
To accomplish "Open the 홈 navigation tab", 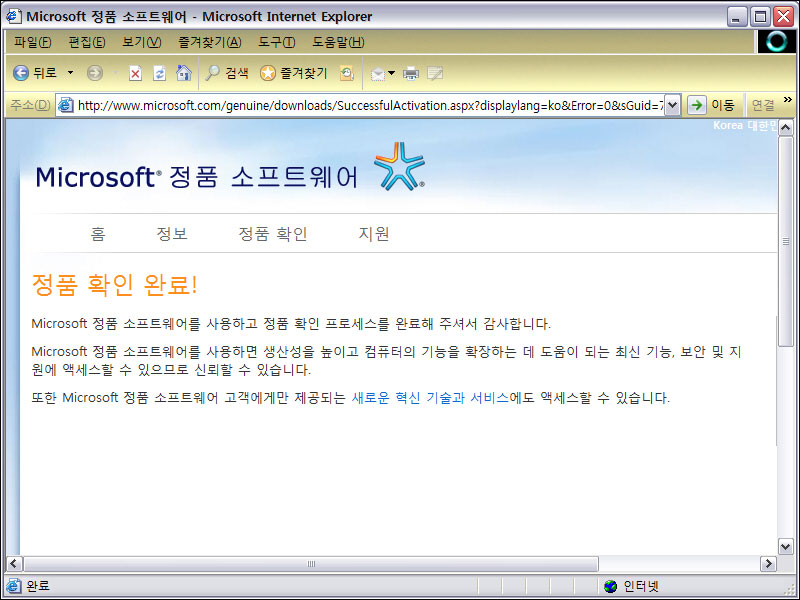I will [x=97, y=234].
